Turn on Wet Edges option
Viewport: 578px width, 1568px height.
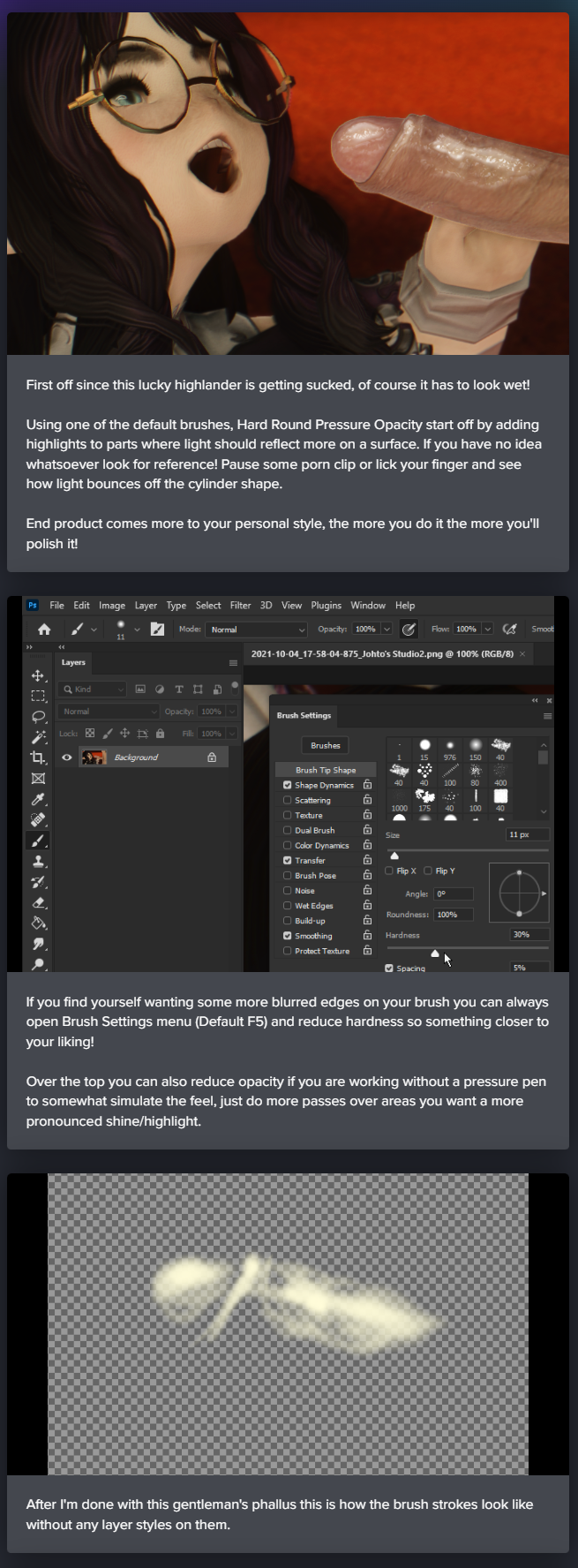[x=287, y=906]
